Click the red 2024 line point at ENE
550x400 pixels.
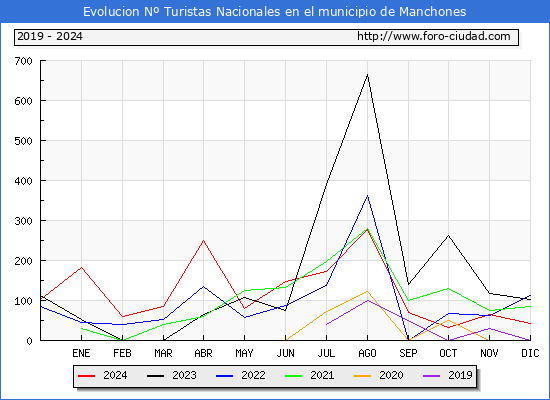[x=81, y=268]
